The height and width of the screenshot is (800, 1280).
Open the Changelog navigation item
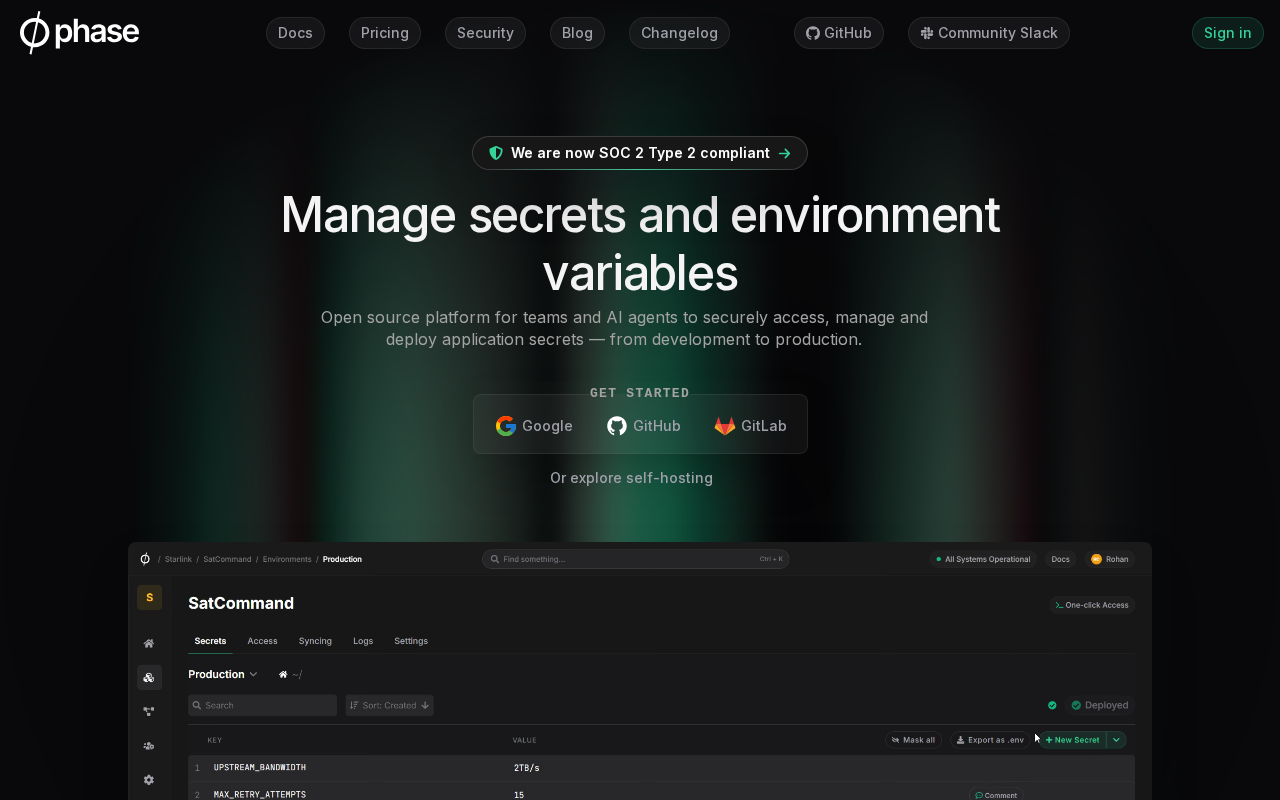coord(679,33)
